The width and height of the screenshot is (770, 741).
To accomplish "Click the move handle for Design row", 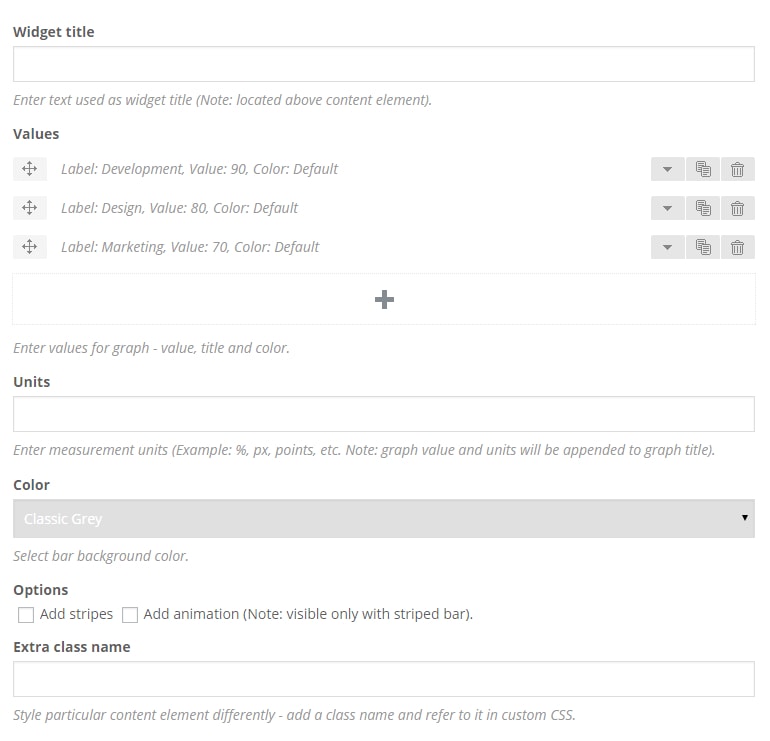I will point(29,208).
